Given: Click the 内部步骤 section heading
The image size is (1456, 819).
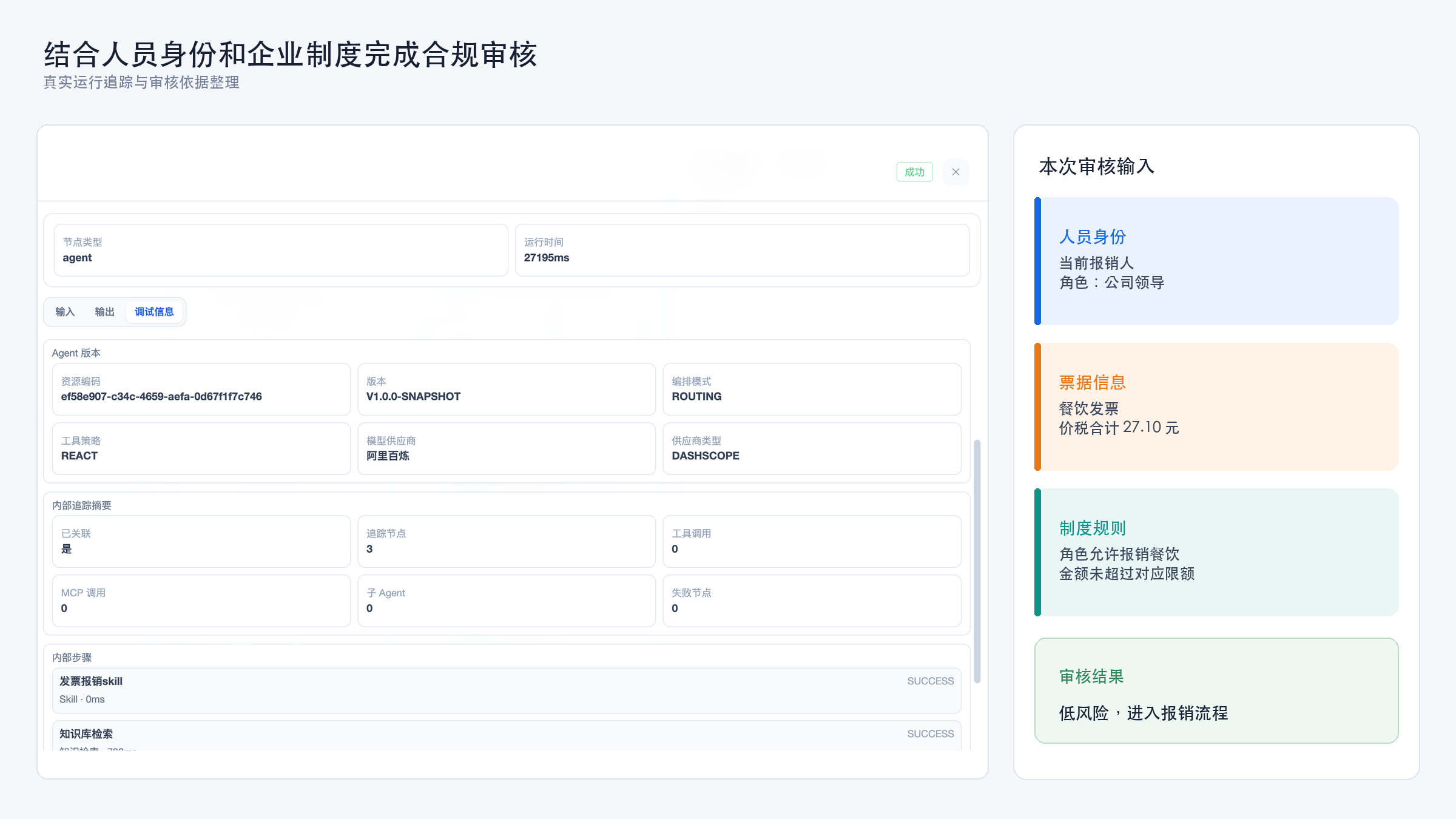Looking at the screenshot, I should point(72,658).
